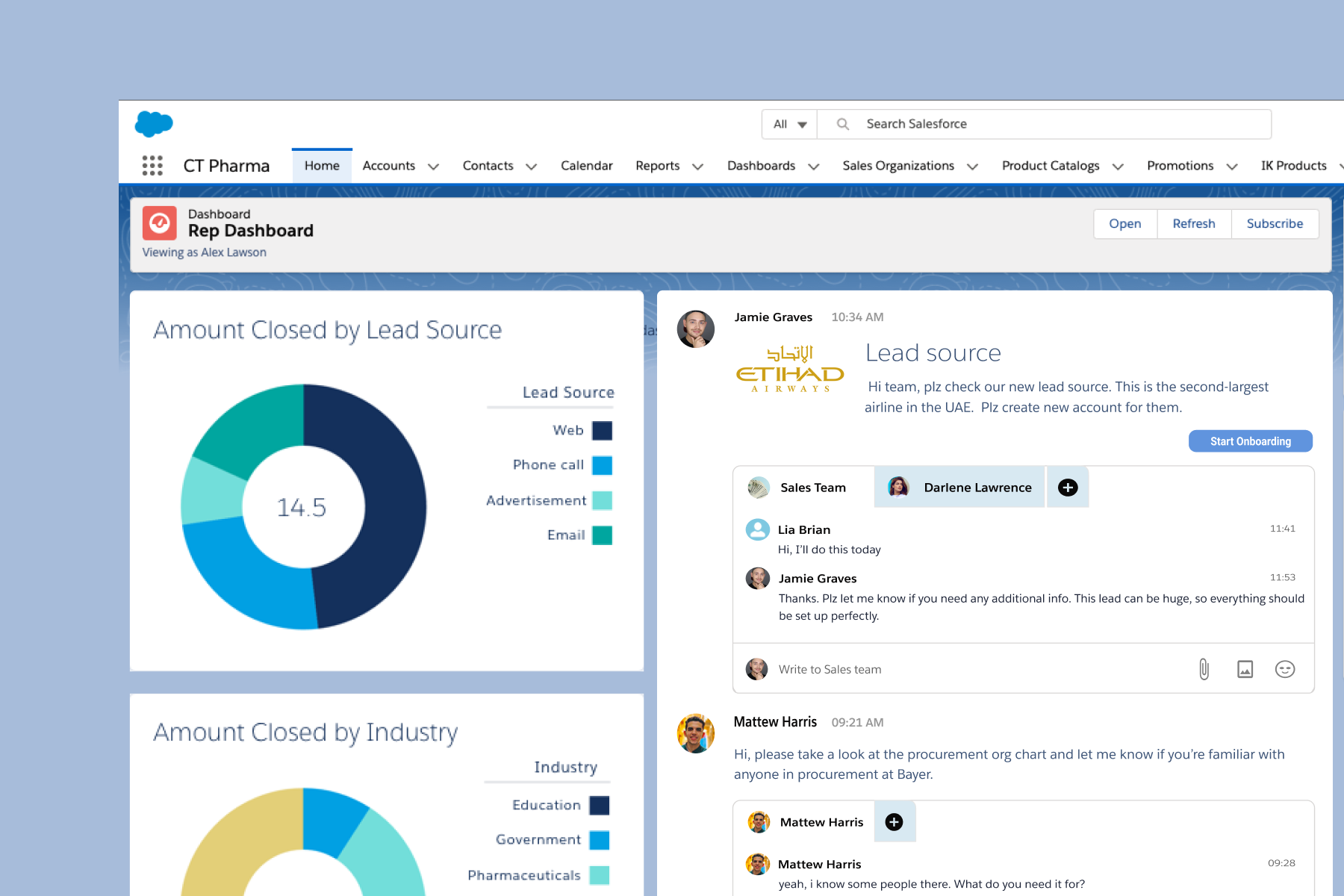Click Mattew Harris avatar on 09:21 AM post
This screenshot has height=896, width=1344.
696,733
